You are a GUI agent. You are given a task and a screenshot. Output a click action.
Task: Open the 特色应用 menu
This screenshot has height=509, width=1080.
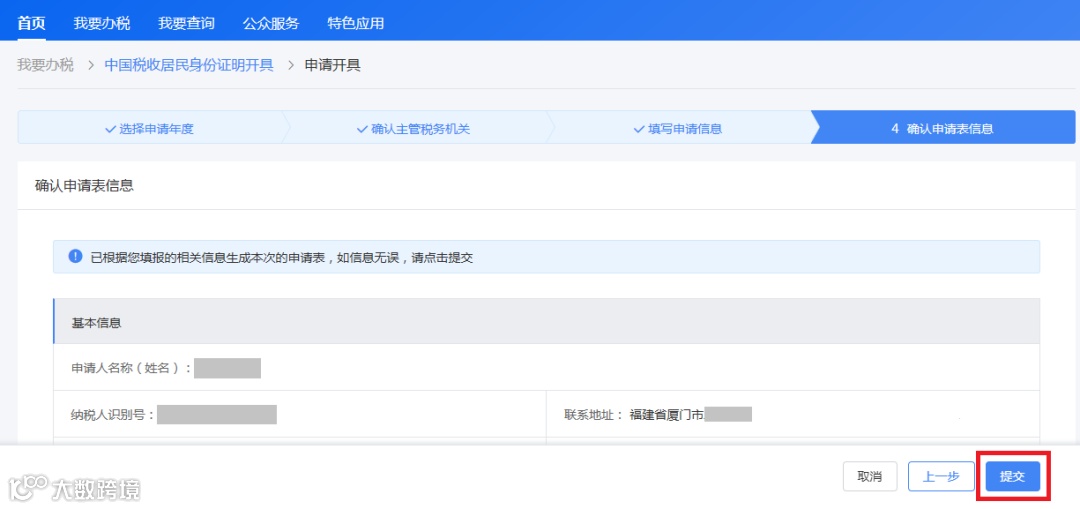click(355, 23)
